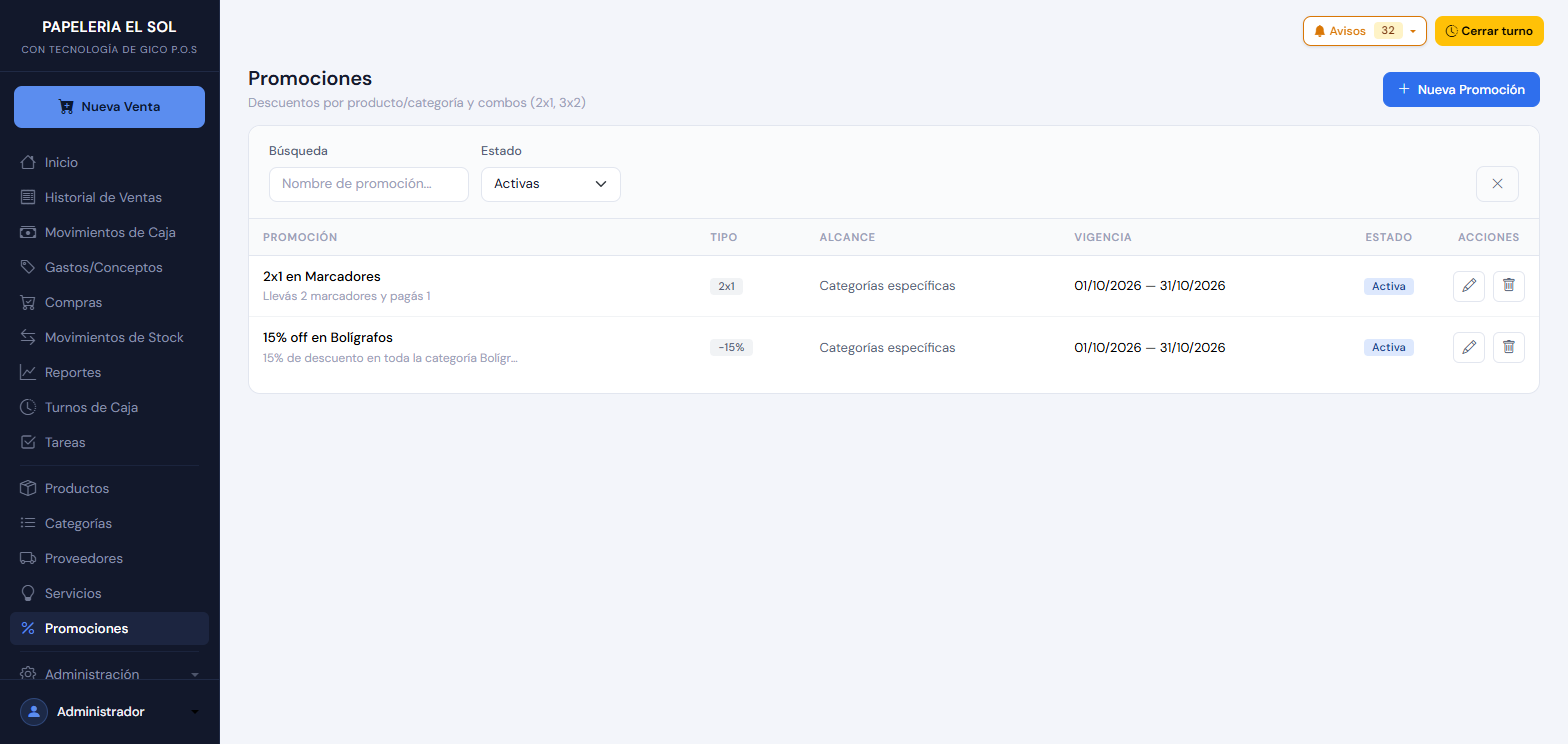
Task: Click the lightbulb icon beside Servicios
Action: (28, 593)
